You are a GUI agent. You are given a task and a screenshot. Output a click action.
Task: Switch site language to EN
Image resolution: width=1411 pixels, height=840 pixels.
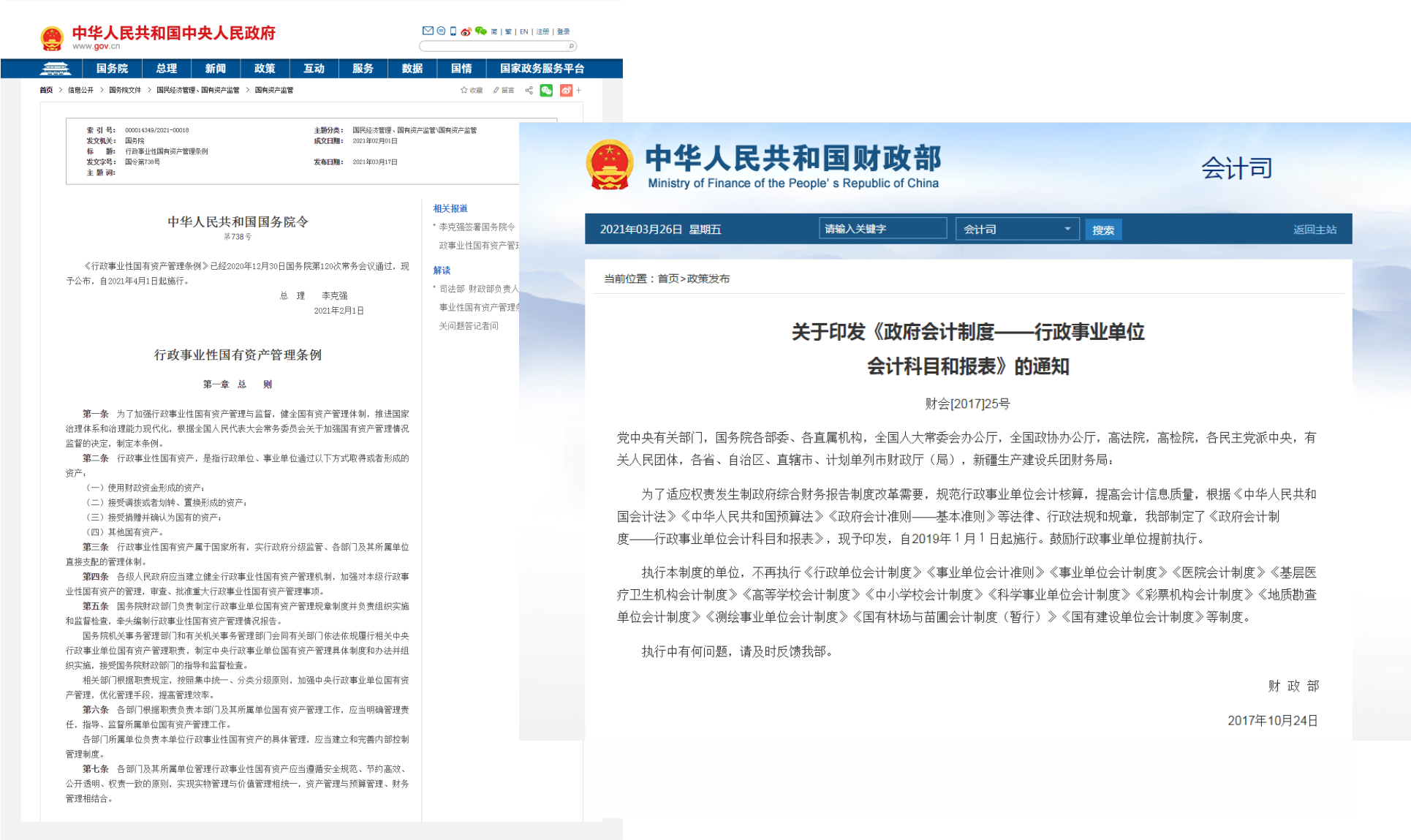tap(523, 31)
